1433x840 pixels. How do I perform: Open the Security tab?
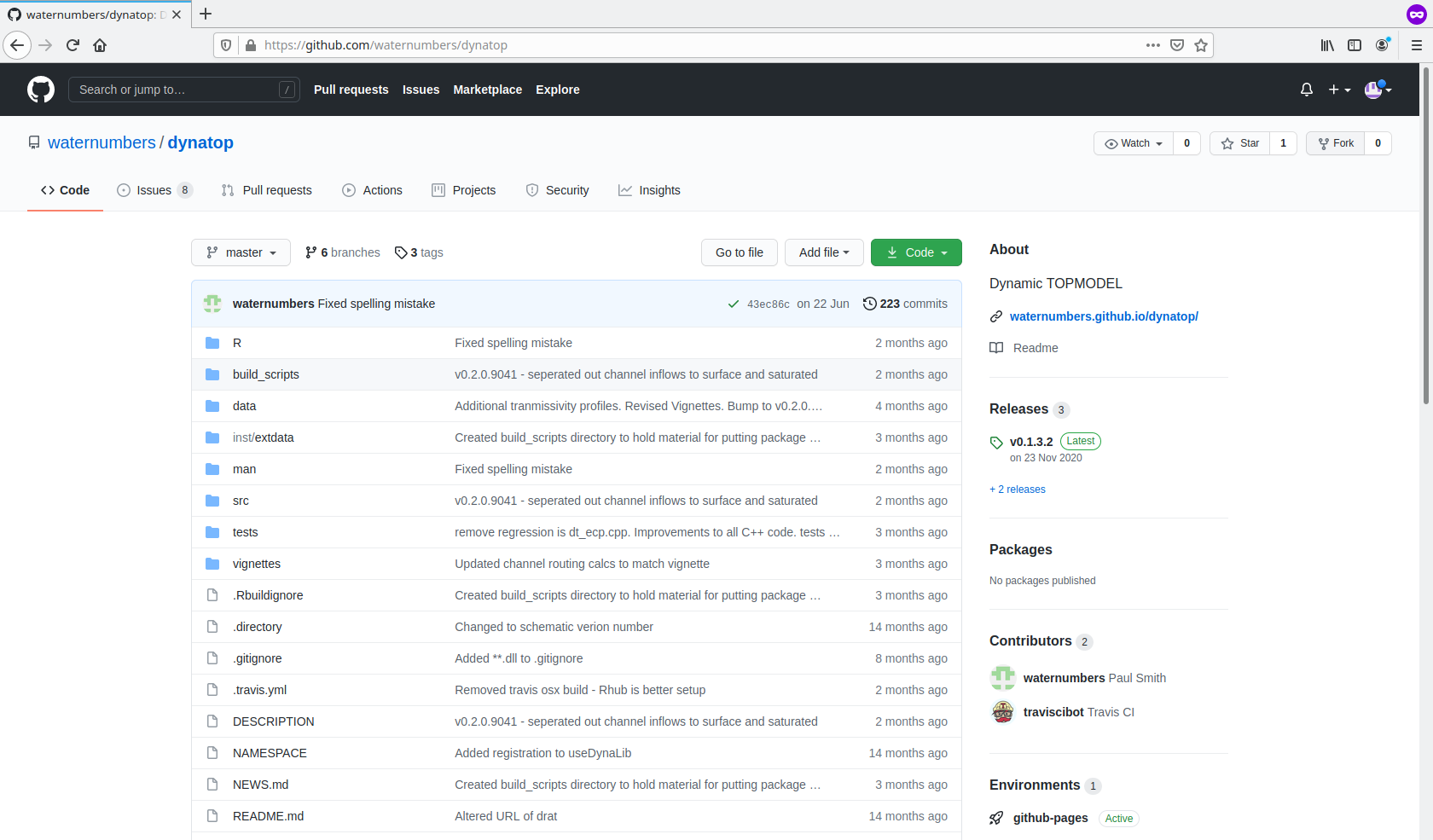(557, 190)
